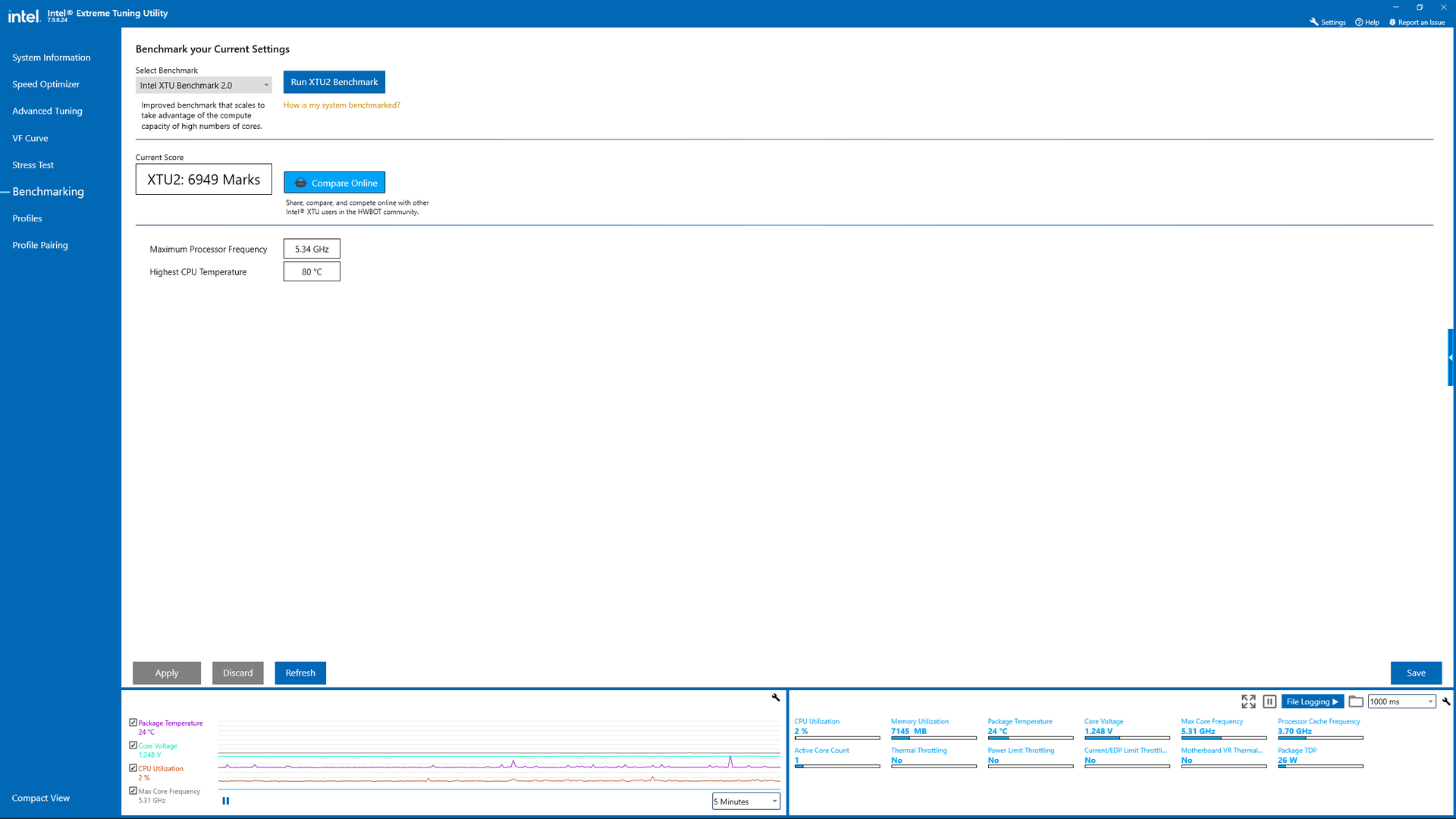Click the Max Core Frequency progress bar
This screenshot has width=1456, height=819.
coord(1224,738)
